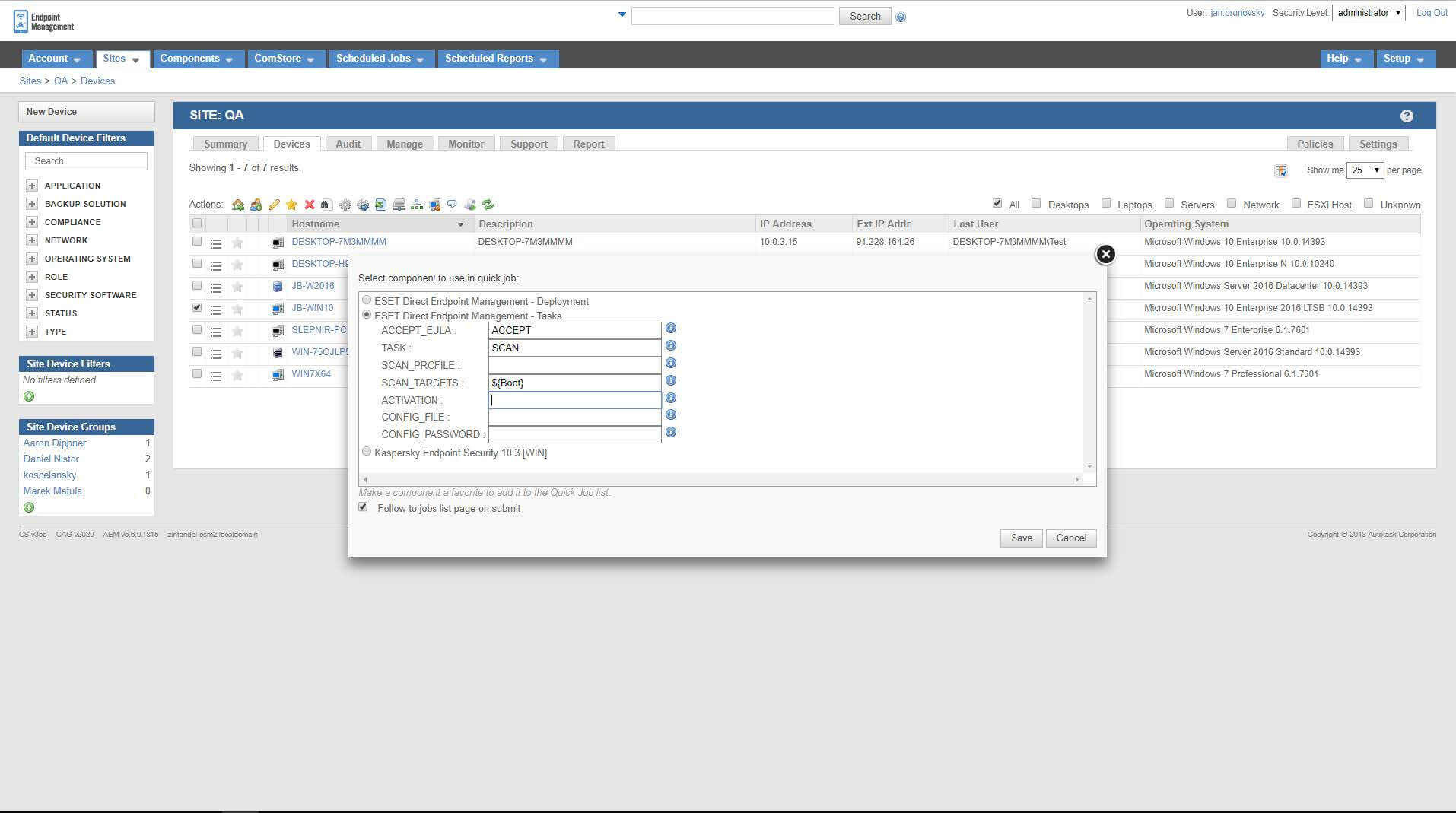
Task: Click the add-to-group people icon in Actions
Action: [x=256, y=205]
